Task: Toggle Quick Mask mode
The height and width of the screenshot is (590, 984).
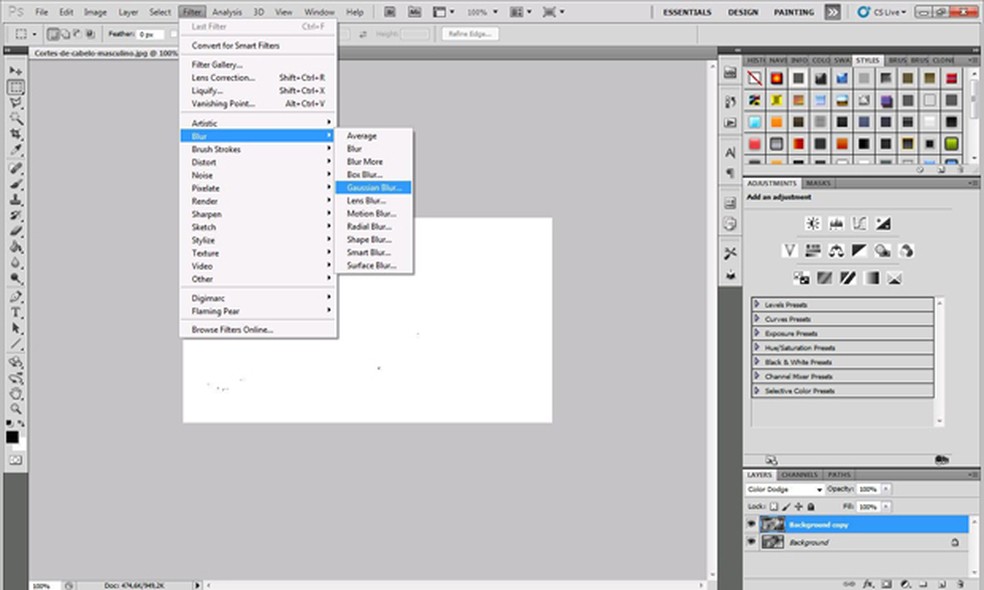Action: click(x=16, y=460)
